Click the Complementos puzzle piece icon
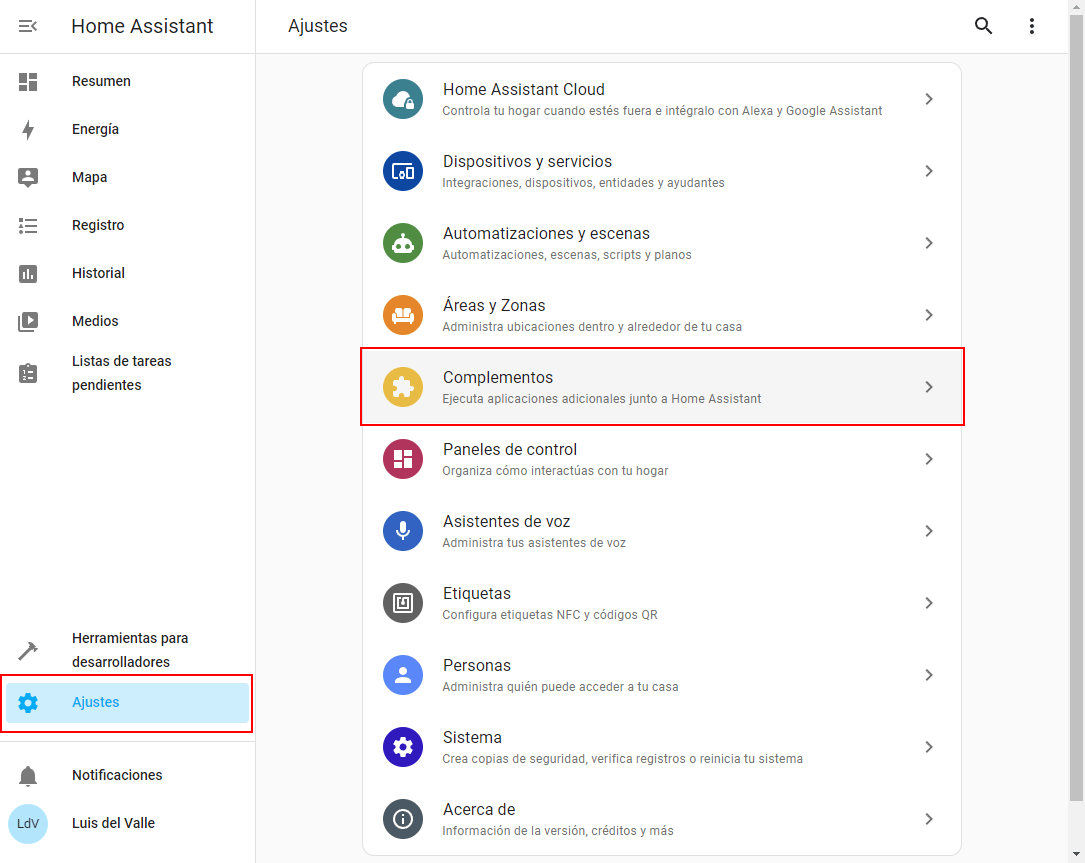The width and height of the screenshot is (1085, 863). 403,387
